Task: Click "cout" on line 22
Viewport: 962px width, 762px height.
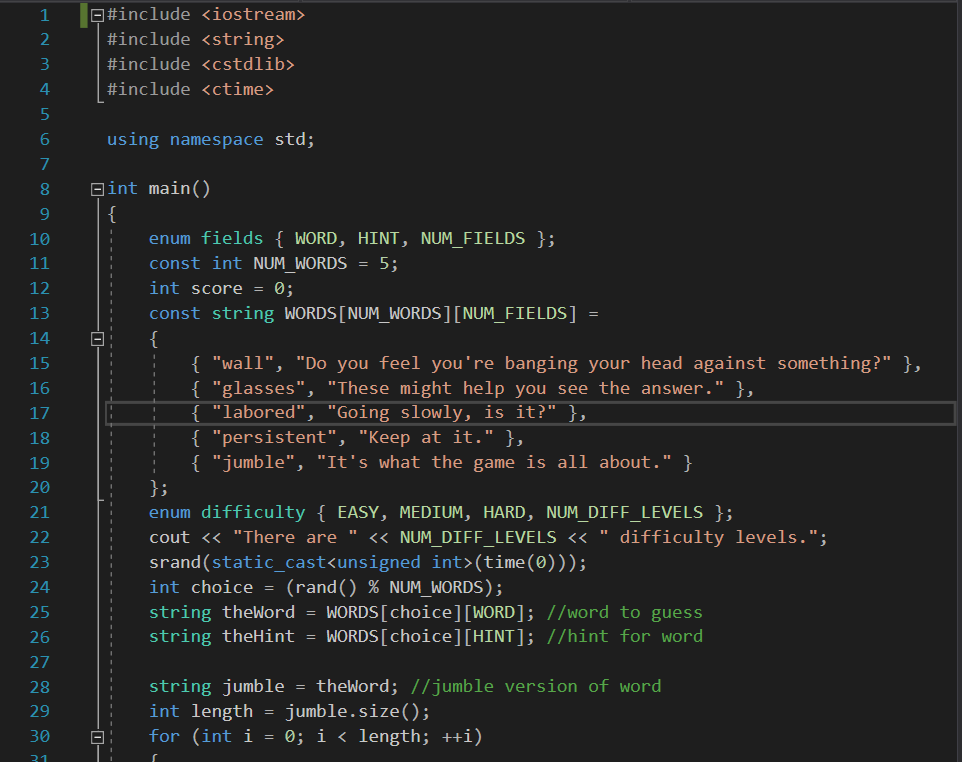Action: point(169,537)
